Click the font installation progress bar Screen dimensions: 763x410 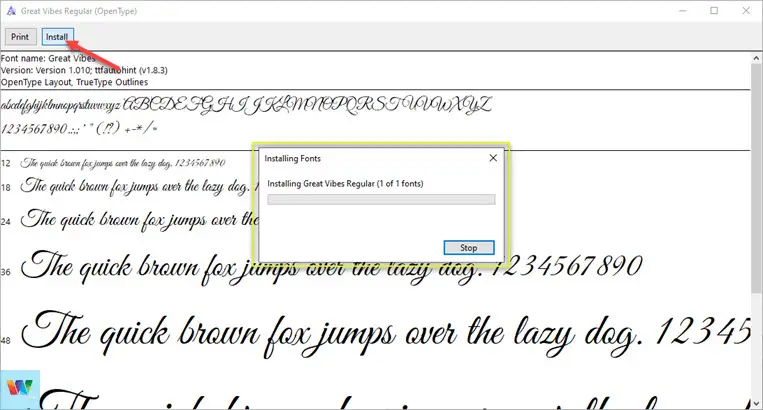point(381,199)
